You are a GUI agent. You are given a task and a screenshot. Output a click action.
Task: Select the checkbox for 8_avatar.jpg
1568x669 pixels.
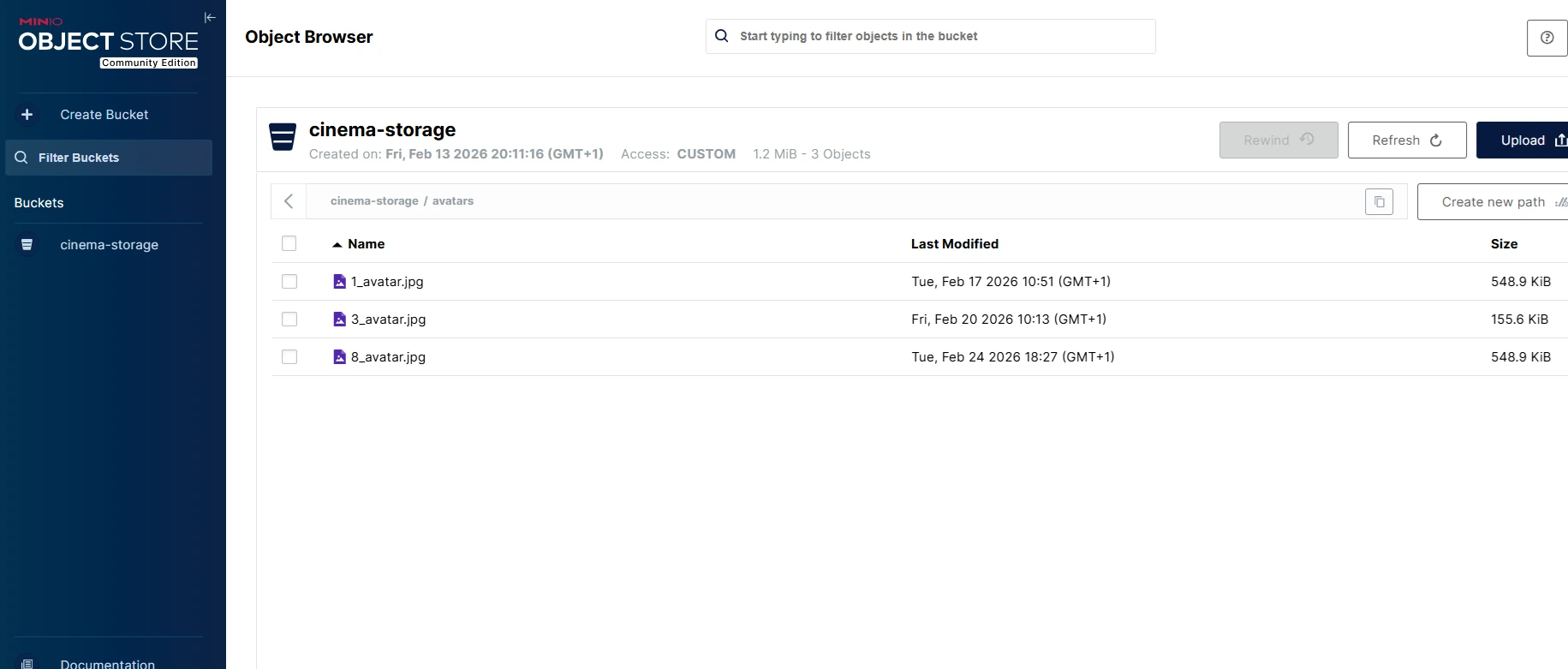click(x=289, y=357)
